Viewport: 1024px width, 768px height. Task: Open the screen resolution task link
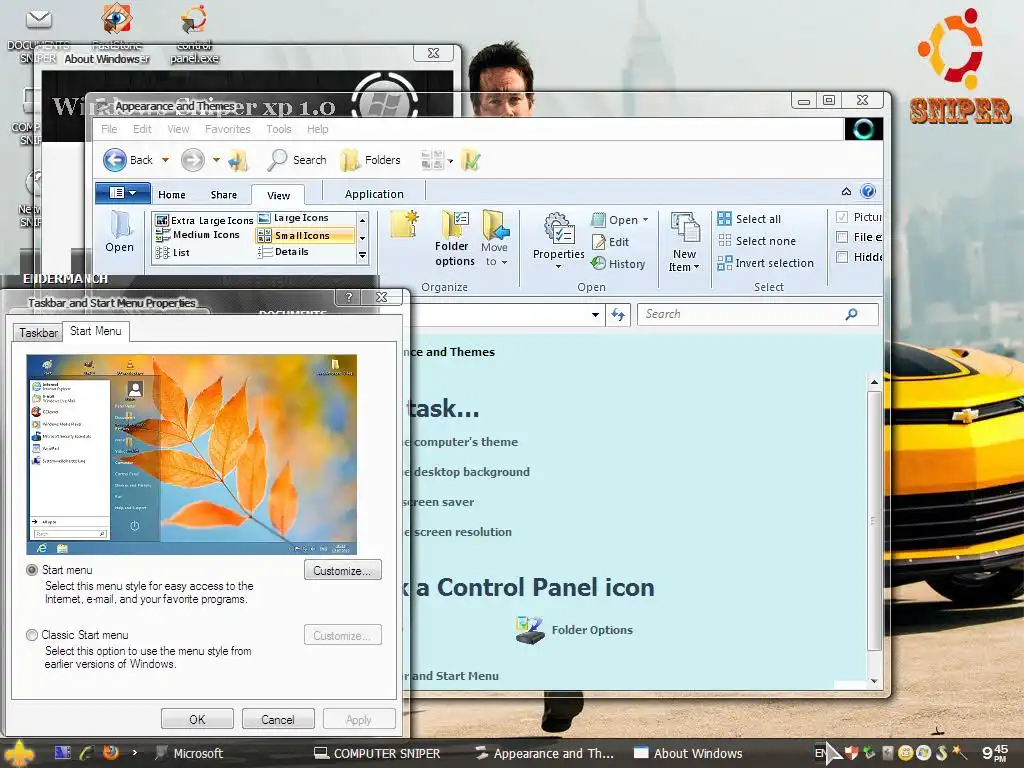[457, 532]
